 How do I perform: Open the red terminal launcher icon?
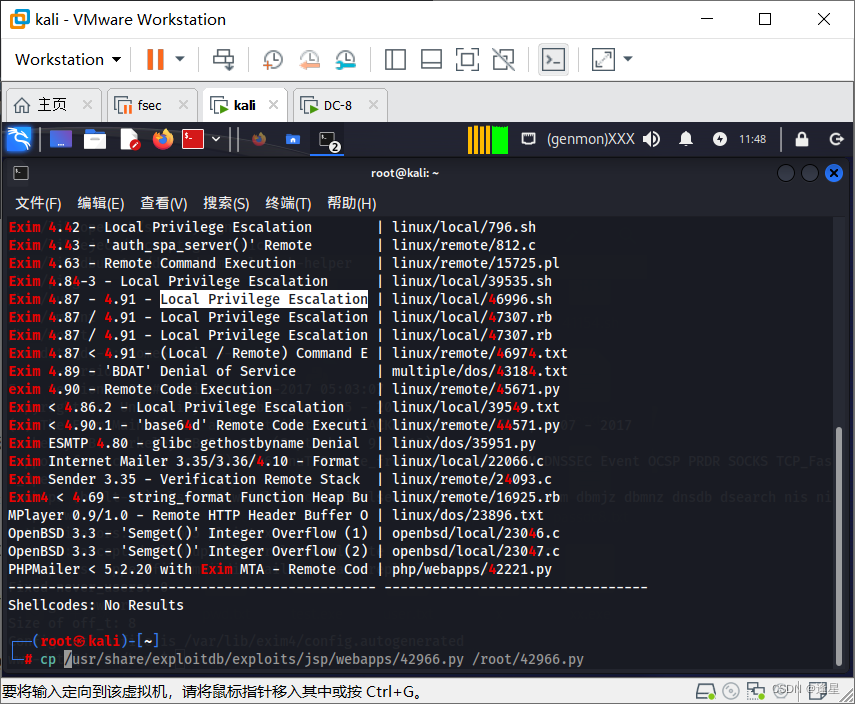coord(193,139)
